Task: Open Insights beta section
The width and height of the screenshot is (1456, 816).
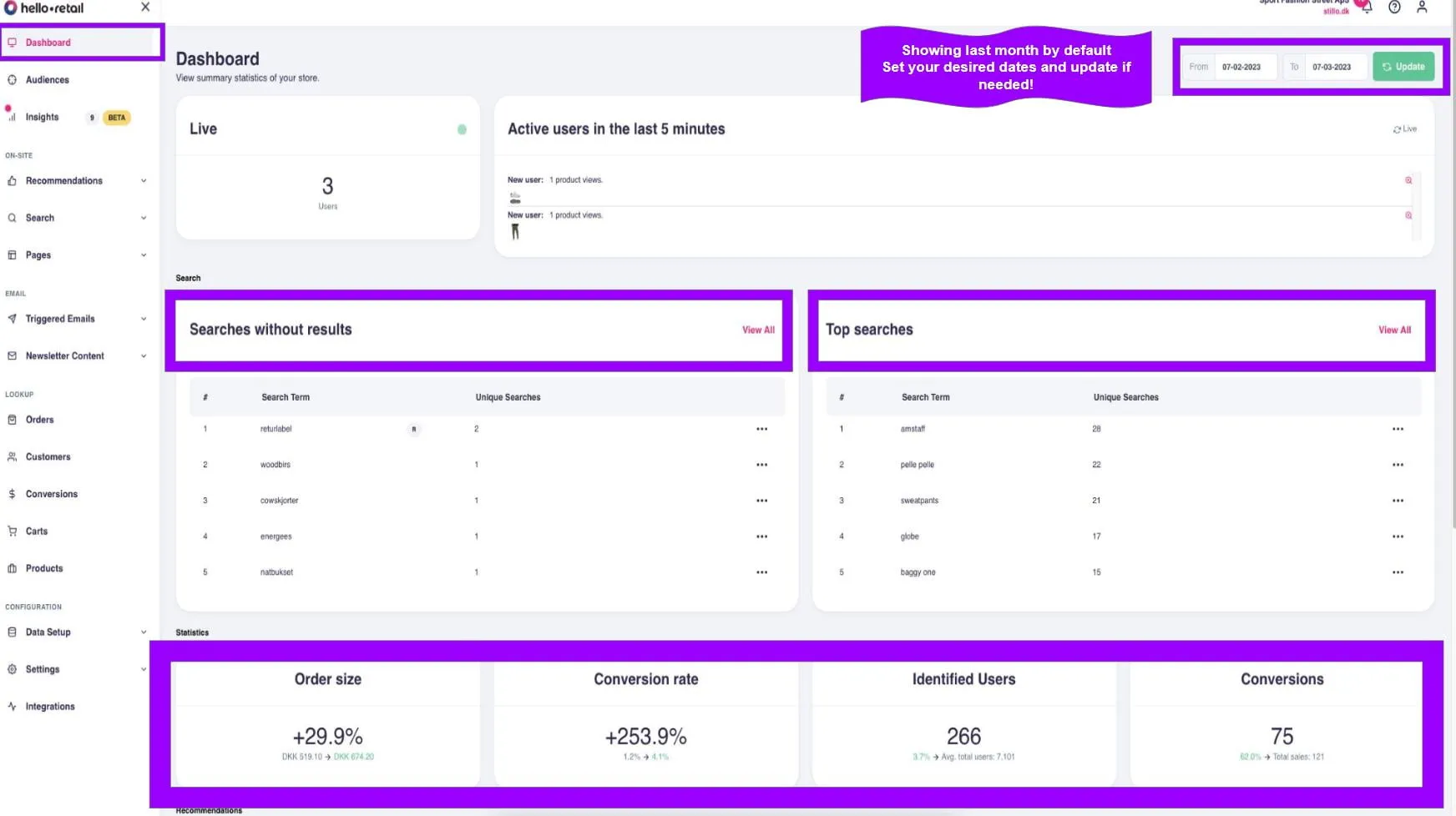Action: (x=42, y=118)
